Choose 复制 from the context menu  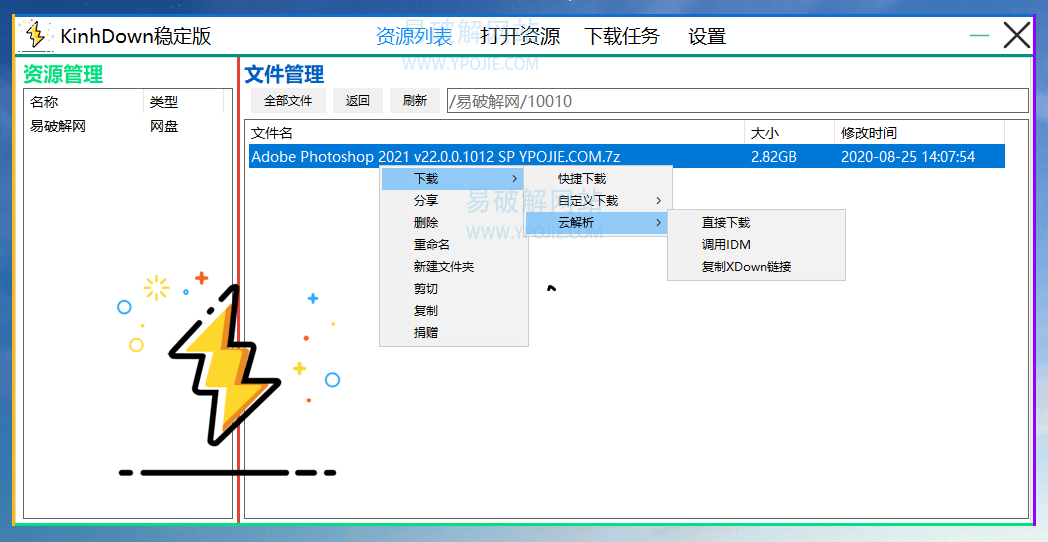[453, 311]
